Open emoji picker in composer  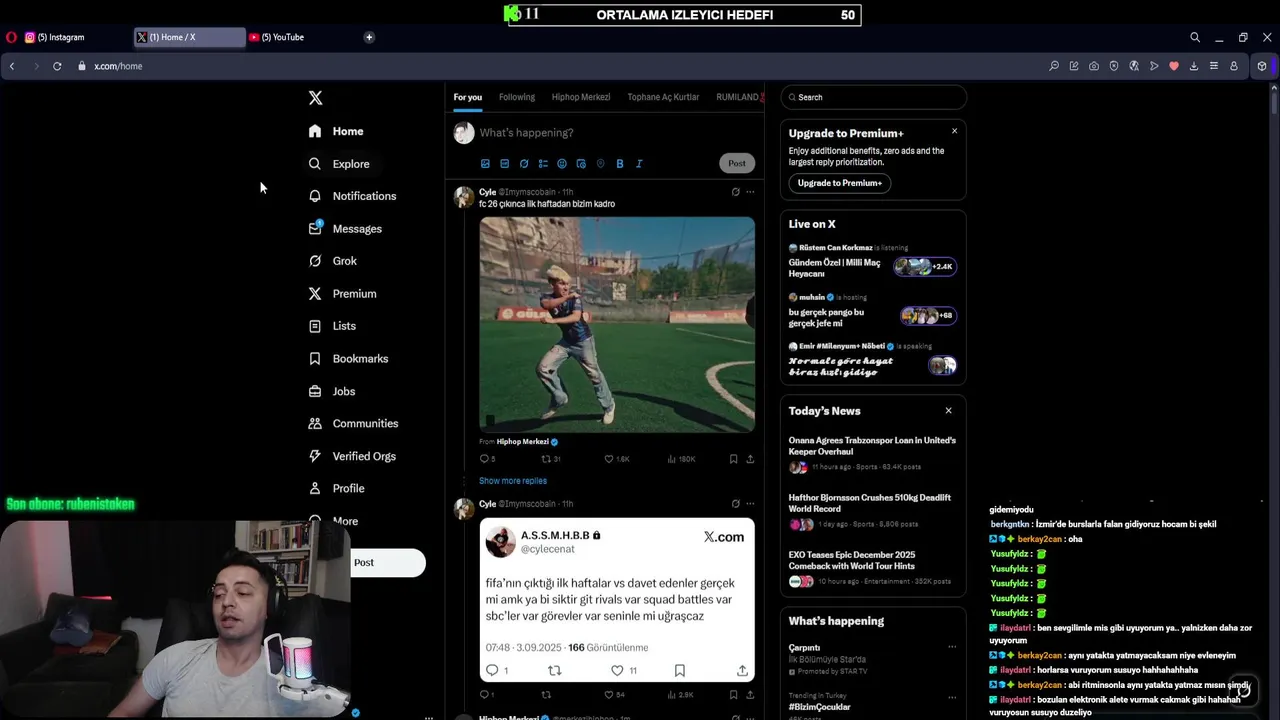pos(562,164)
